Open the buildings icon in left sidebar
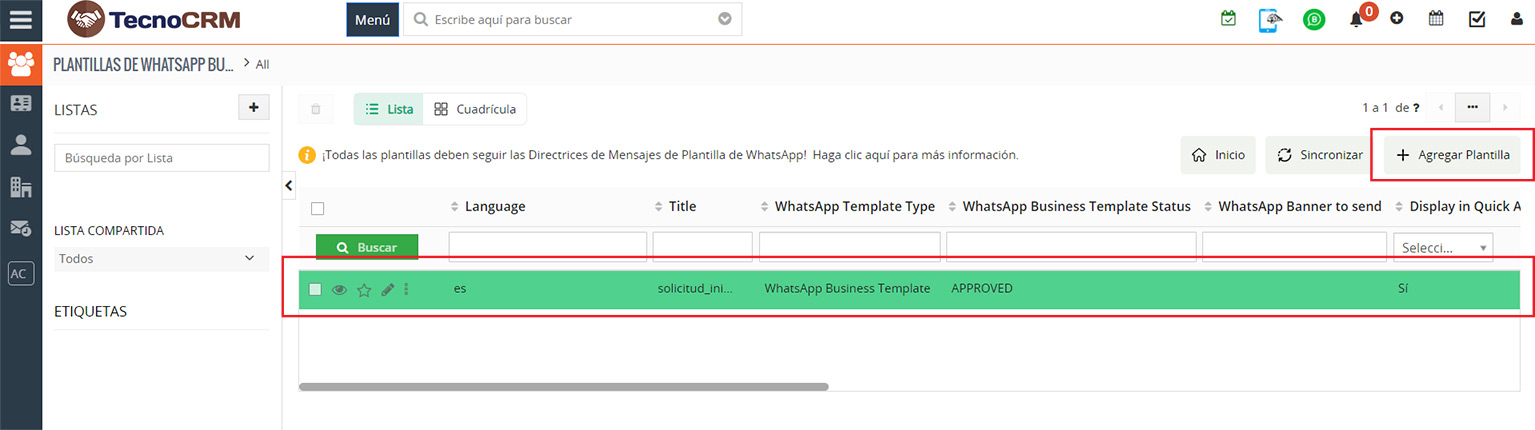 (x=20, y=186)
